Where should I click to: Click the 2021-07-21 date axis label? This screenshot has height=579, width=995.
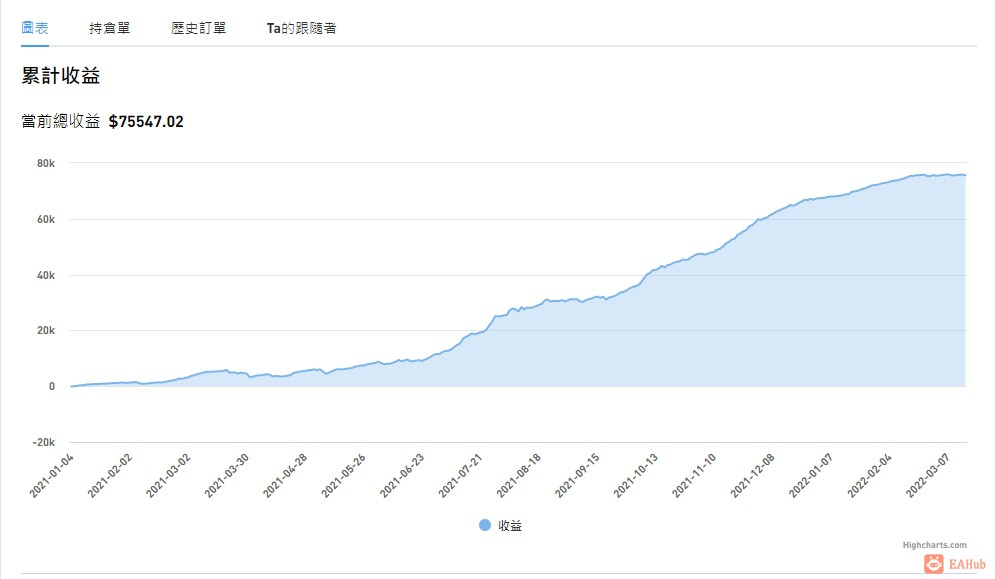[460, 476]
